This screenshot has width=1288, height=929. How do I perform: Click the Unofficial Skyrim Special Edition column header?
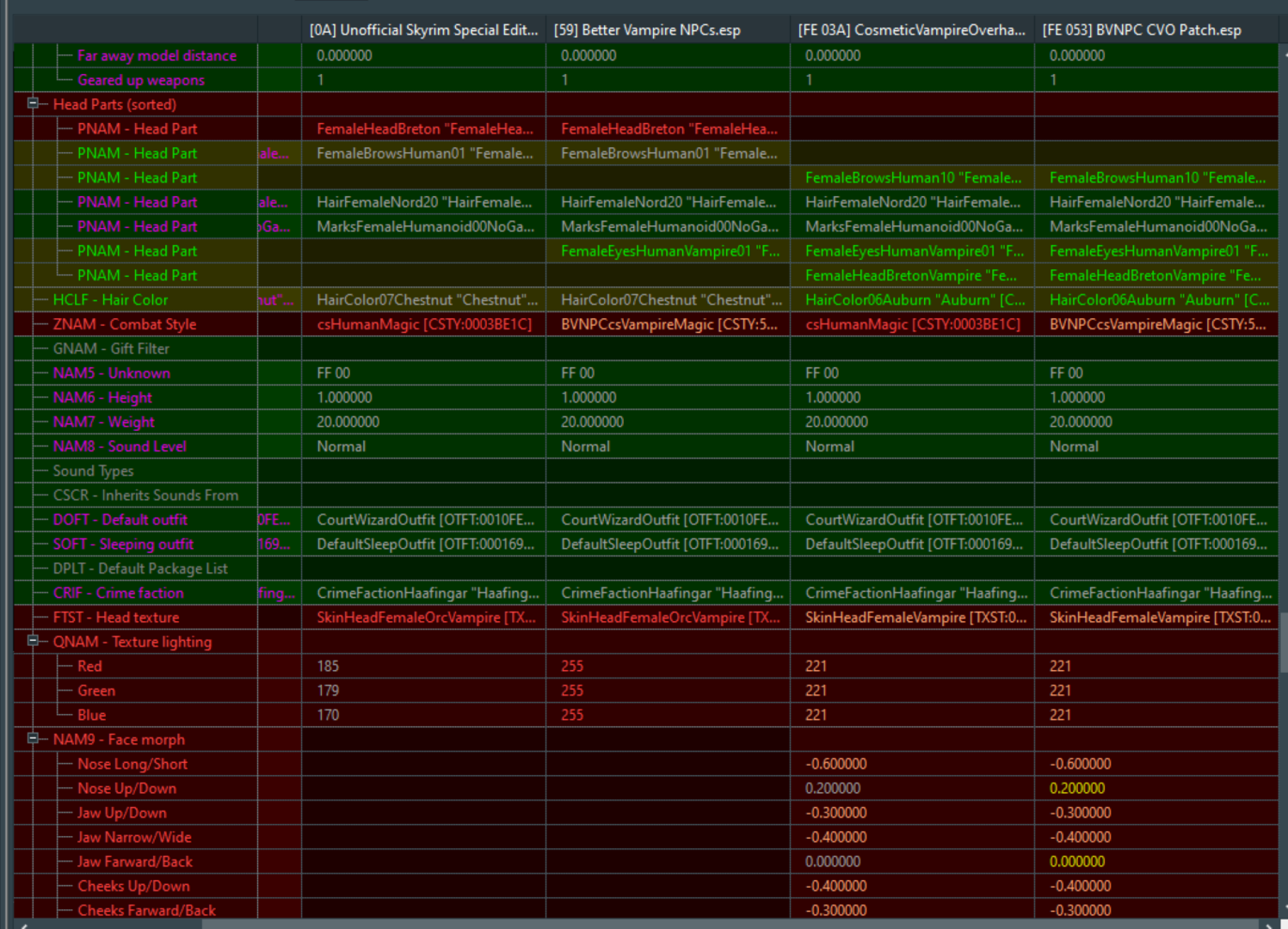[x=423, y=30]
